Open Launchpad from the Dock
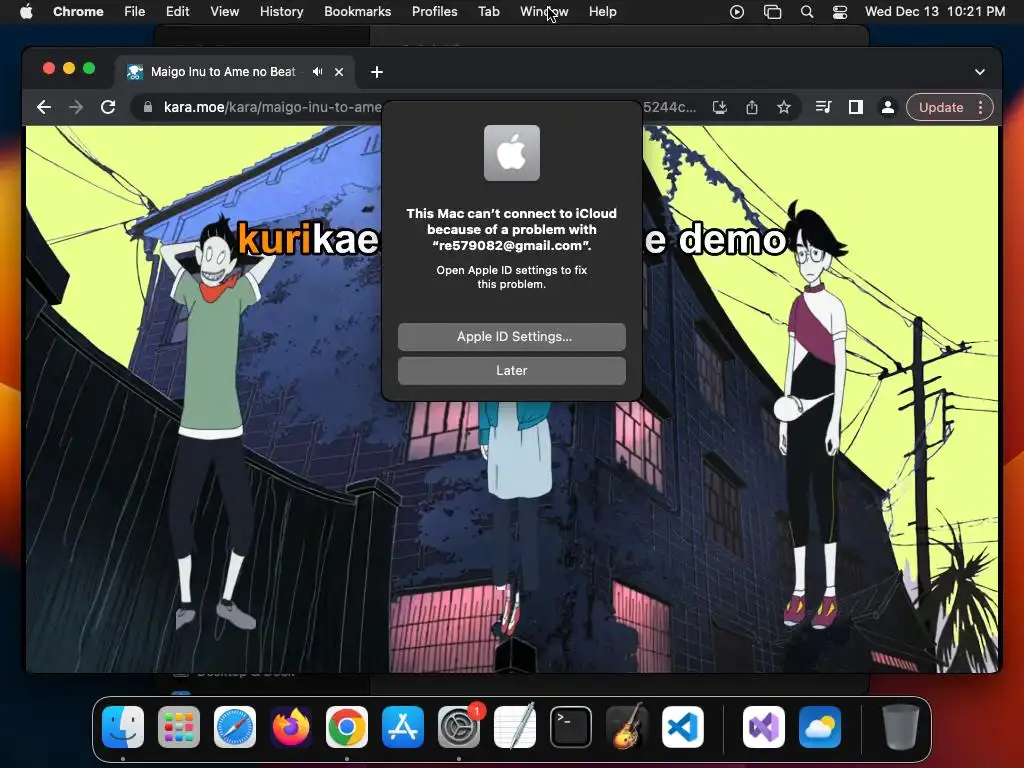 click(179, 726)
